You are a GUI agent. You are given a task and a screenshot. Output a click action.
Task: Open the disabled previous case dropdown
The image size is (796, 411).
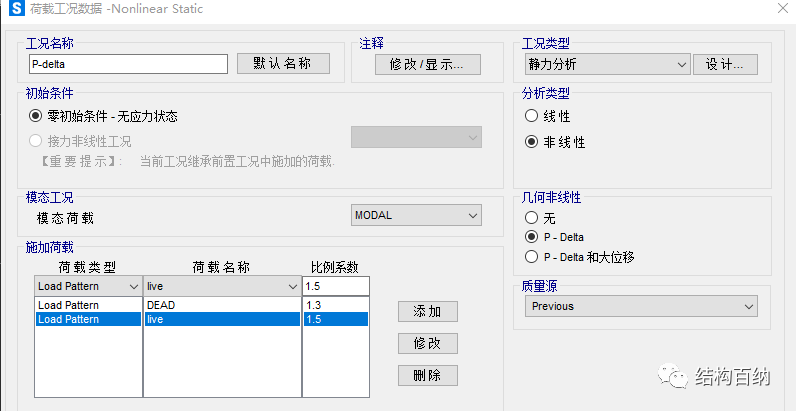(416, 138)
